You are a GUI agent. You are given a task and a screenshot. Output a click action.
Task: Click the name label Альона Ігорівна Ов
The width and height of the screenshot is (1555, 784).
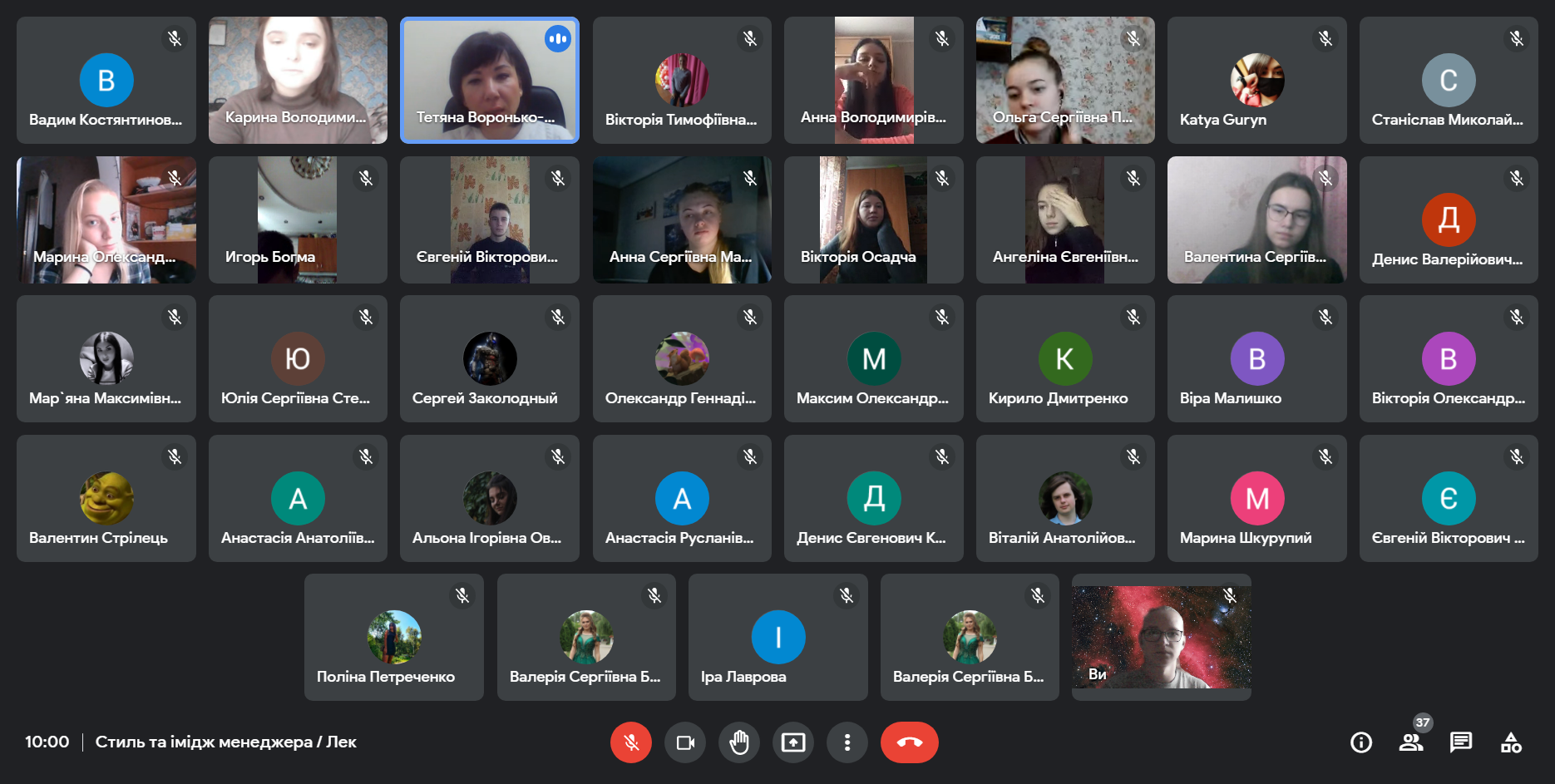point(486,538)
